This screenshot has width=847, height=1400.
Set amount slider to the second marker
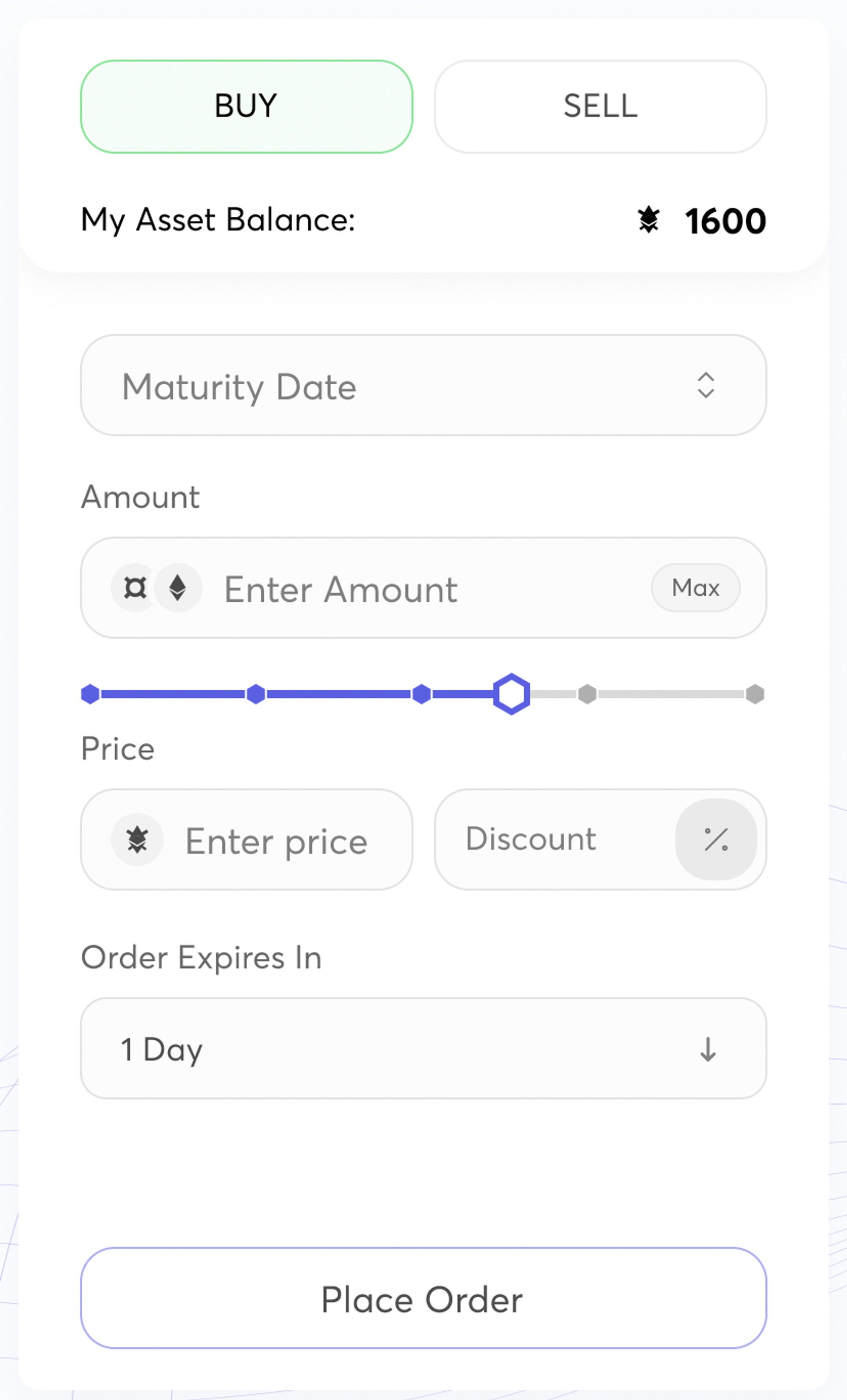click(x=256, y=694)
